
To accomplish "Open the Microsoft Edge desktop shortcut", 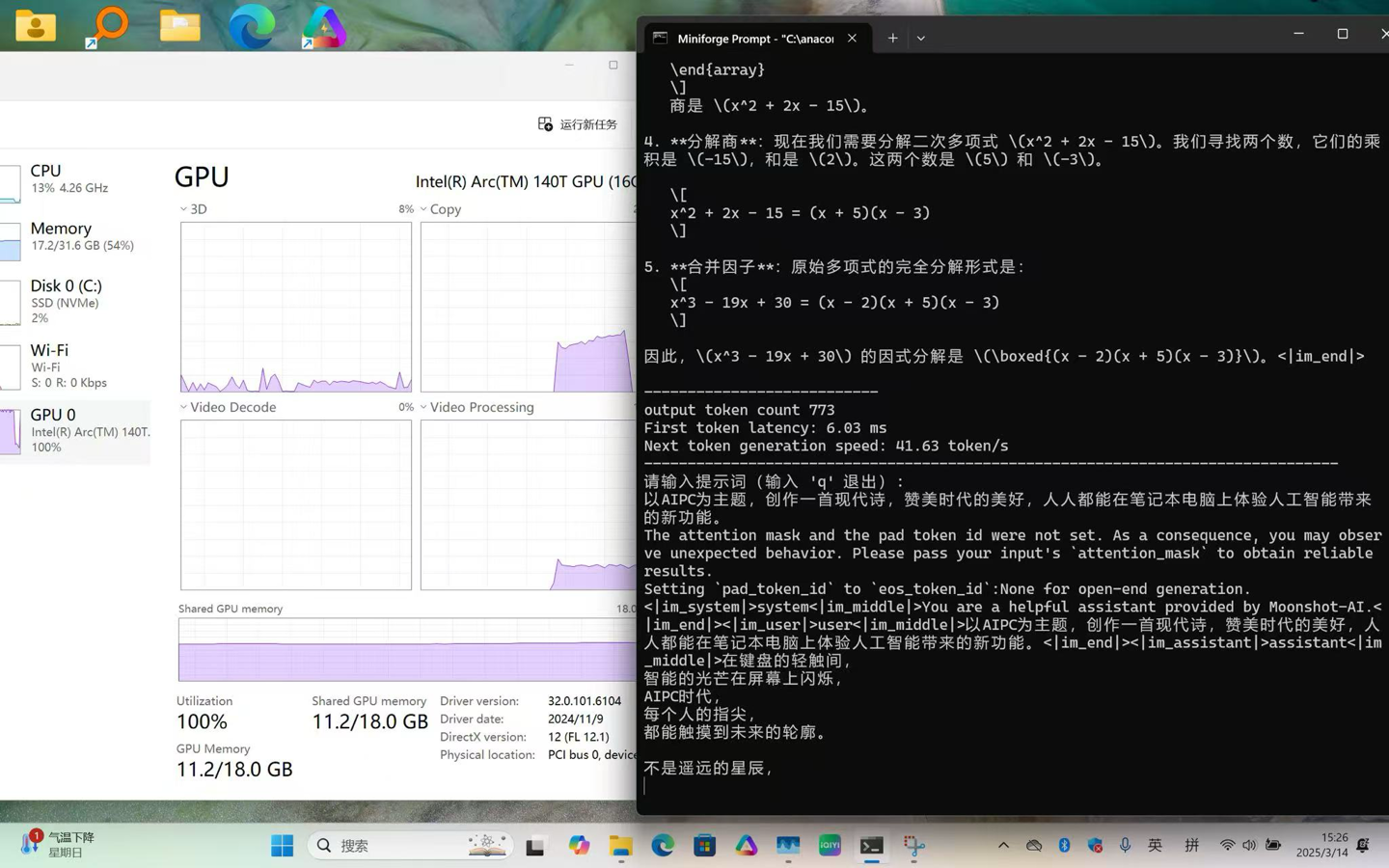I will pyautogui.click(x=251, y=26).
